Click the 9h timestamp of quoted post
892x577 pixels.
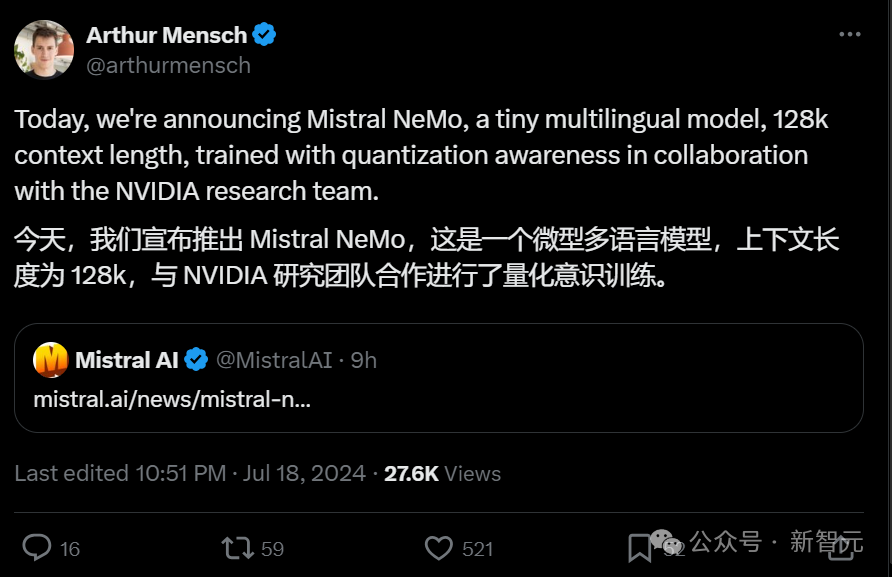(x=364, y=360)
